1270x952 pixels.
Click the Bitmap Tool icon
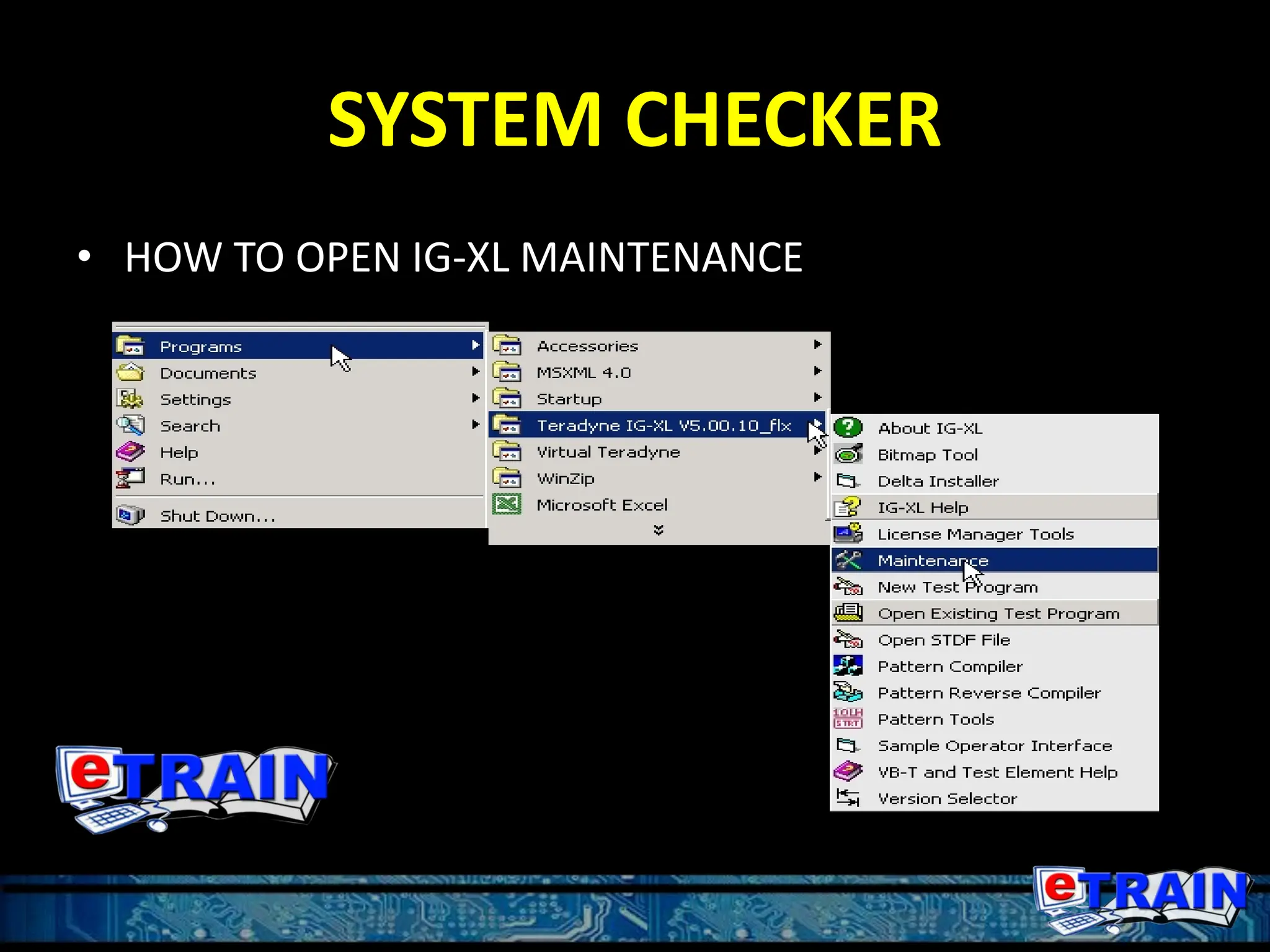click(x=848, y=454)
